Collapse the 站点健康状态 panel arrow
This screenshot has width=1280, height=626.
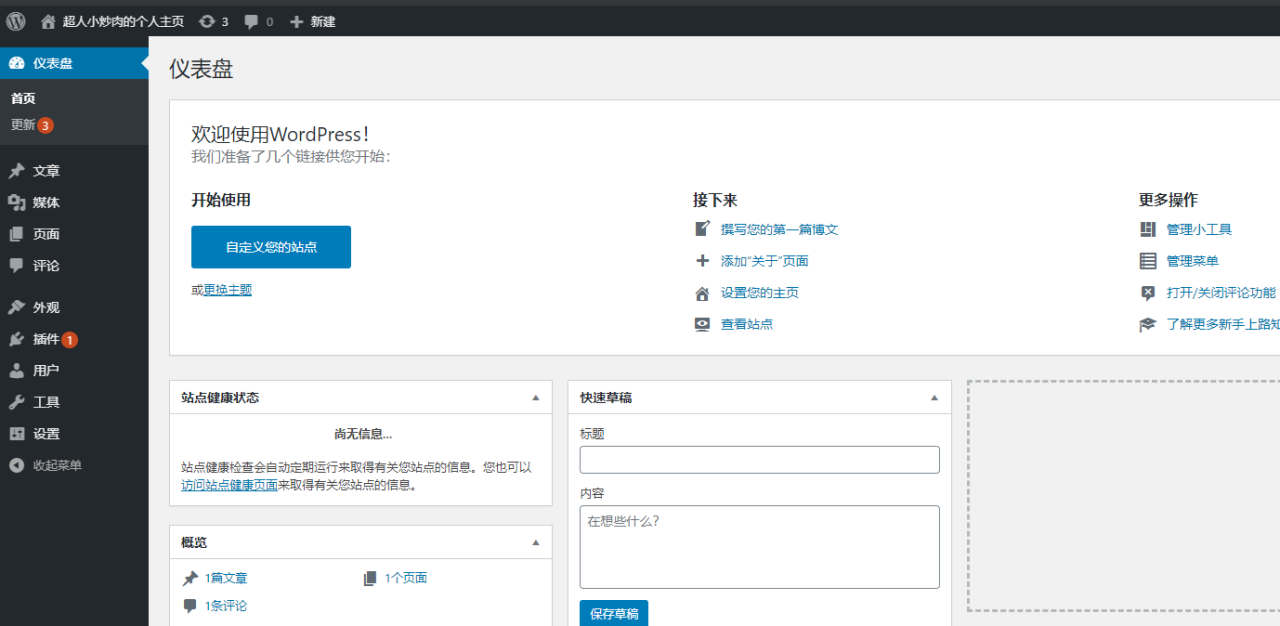(x=535, y=398)
